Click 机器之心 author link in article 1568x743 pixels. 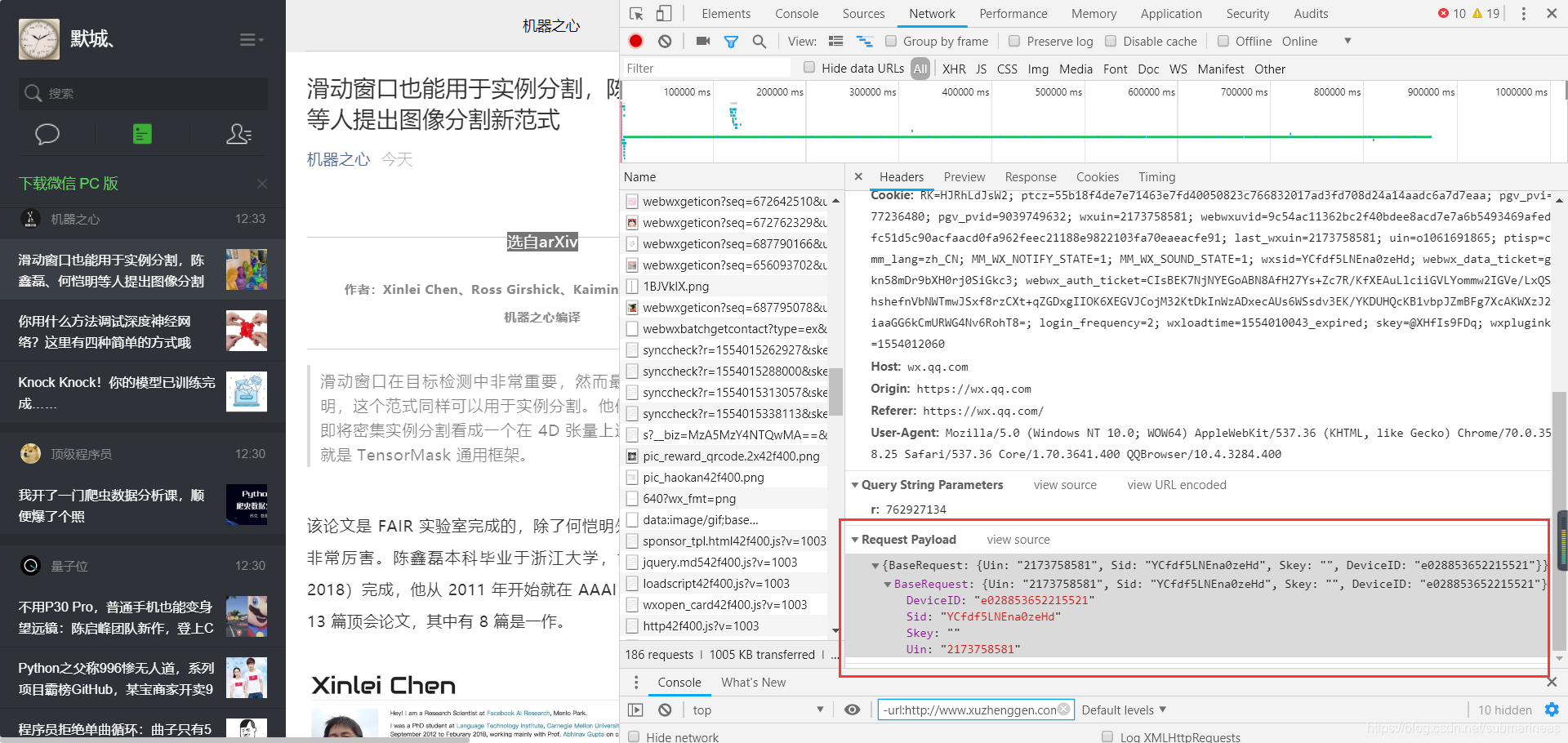338,159
